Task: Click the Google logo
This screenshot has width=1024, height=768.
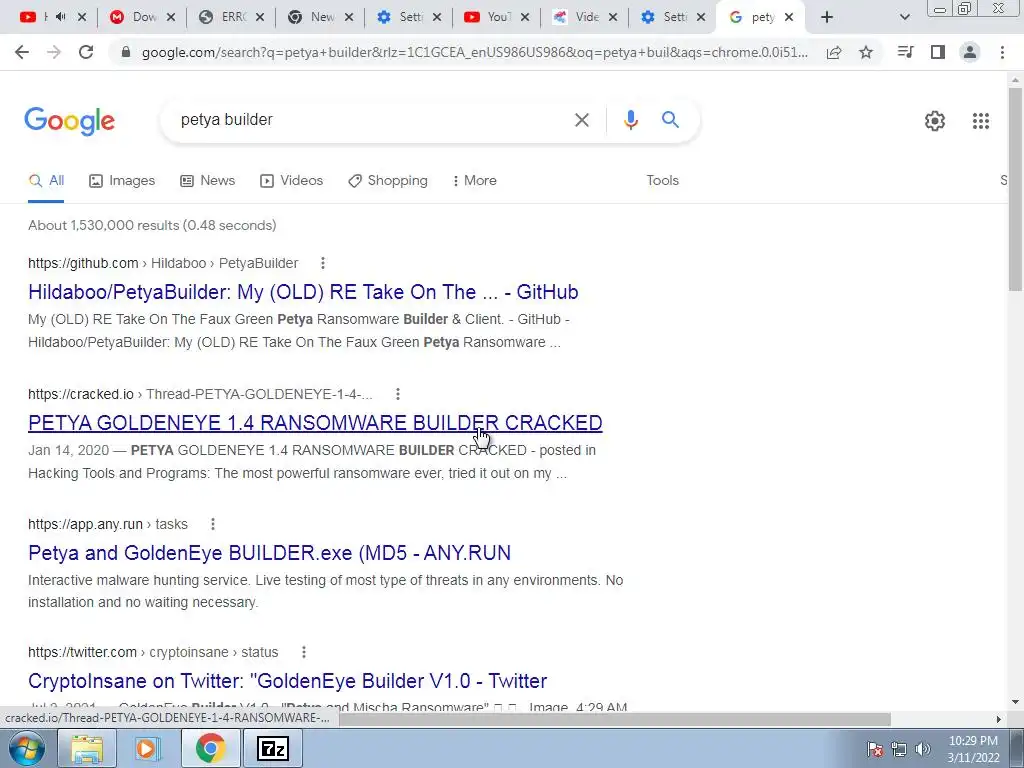Action: pos(69,121)
